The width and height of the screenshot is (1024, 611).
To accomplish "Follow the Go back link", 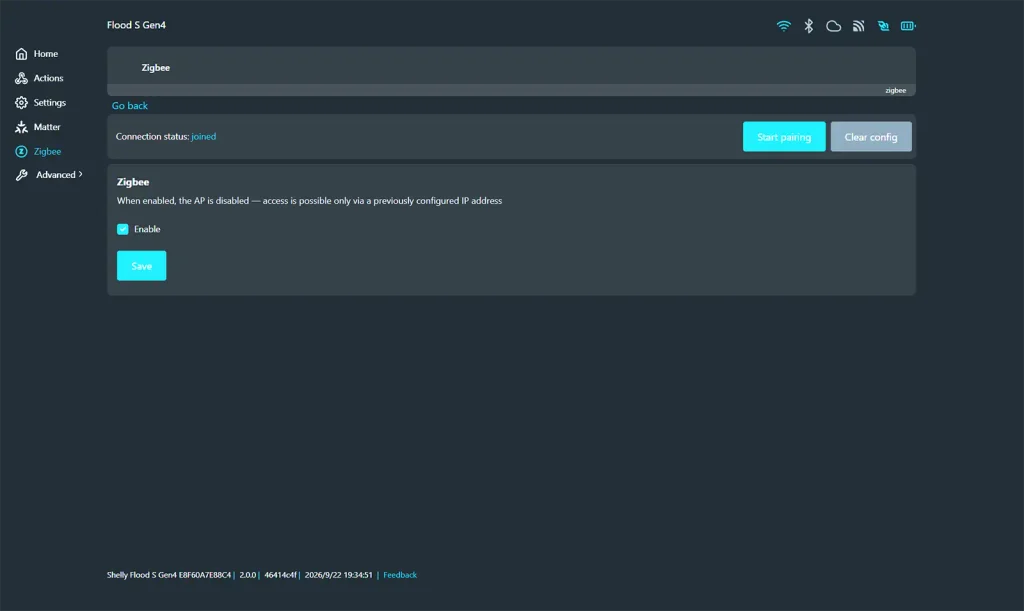I will (129, 106).
